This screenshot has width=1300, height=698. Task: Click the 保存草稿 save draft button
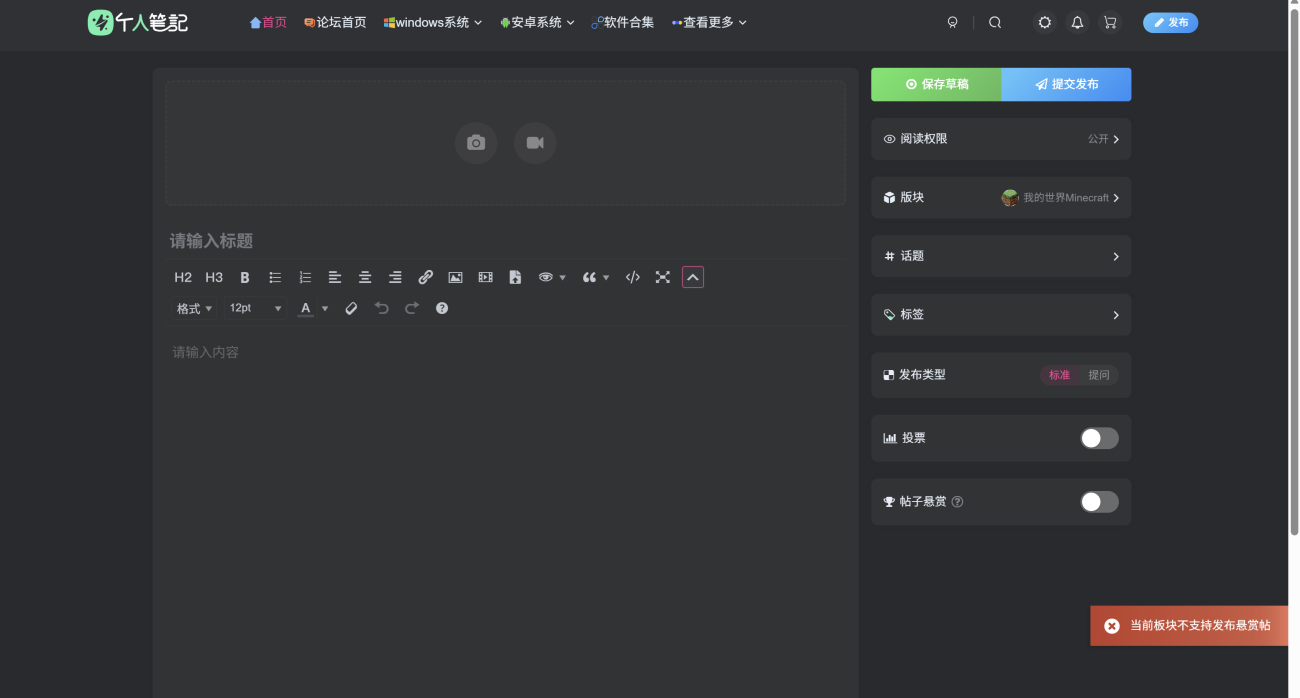936,85
